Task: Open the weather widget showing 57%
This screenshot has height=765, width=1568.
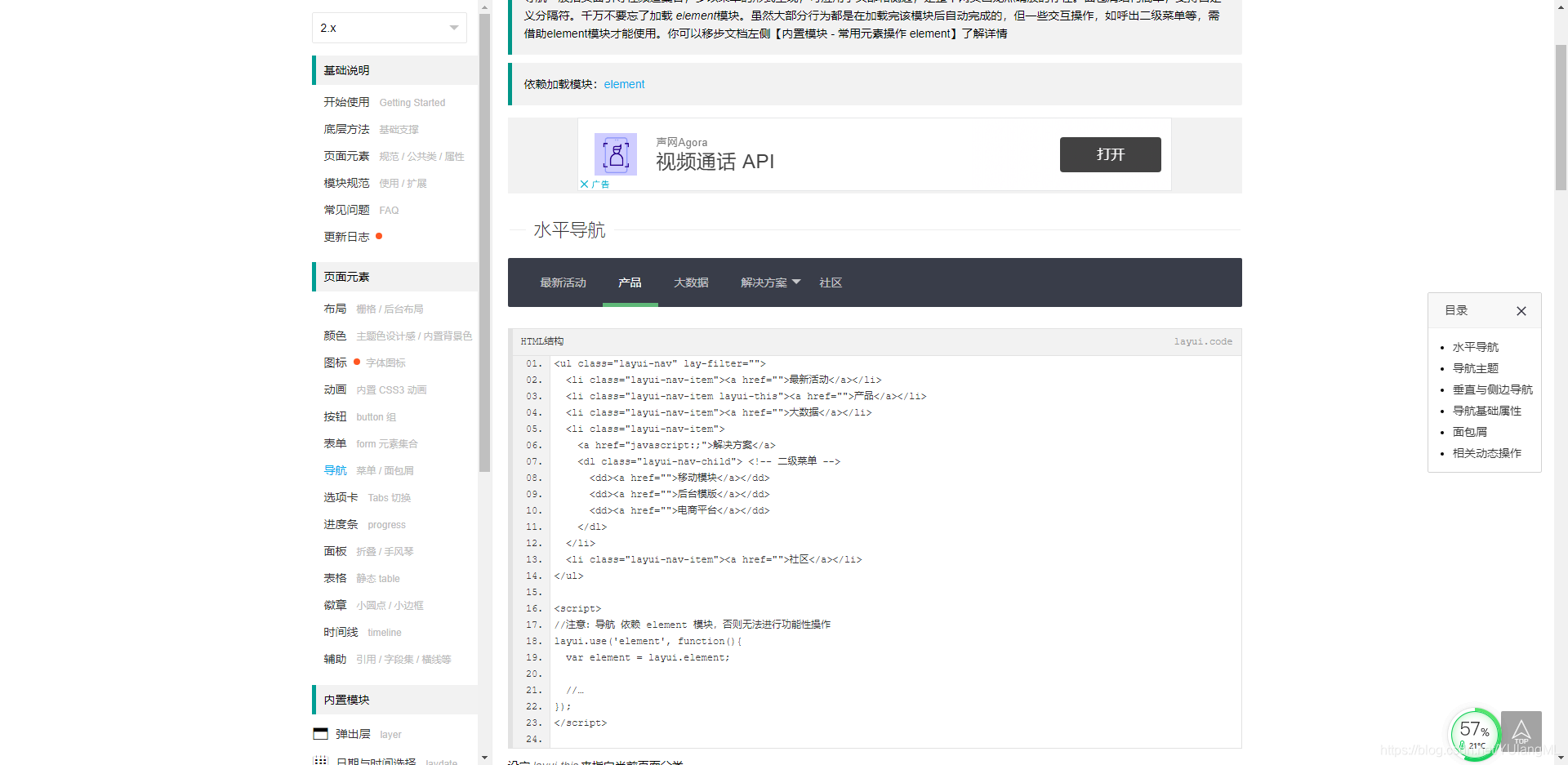Action: (x=1474, y=733)
